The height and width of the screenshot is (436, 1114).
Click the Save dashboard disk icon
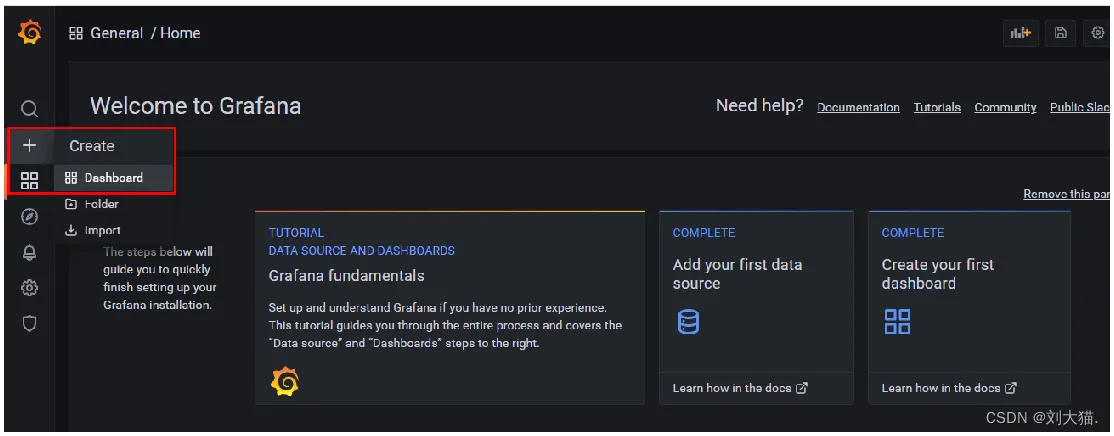pyautogui.click(x=1061, y=33)
